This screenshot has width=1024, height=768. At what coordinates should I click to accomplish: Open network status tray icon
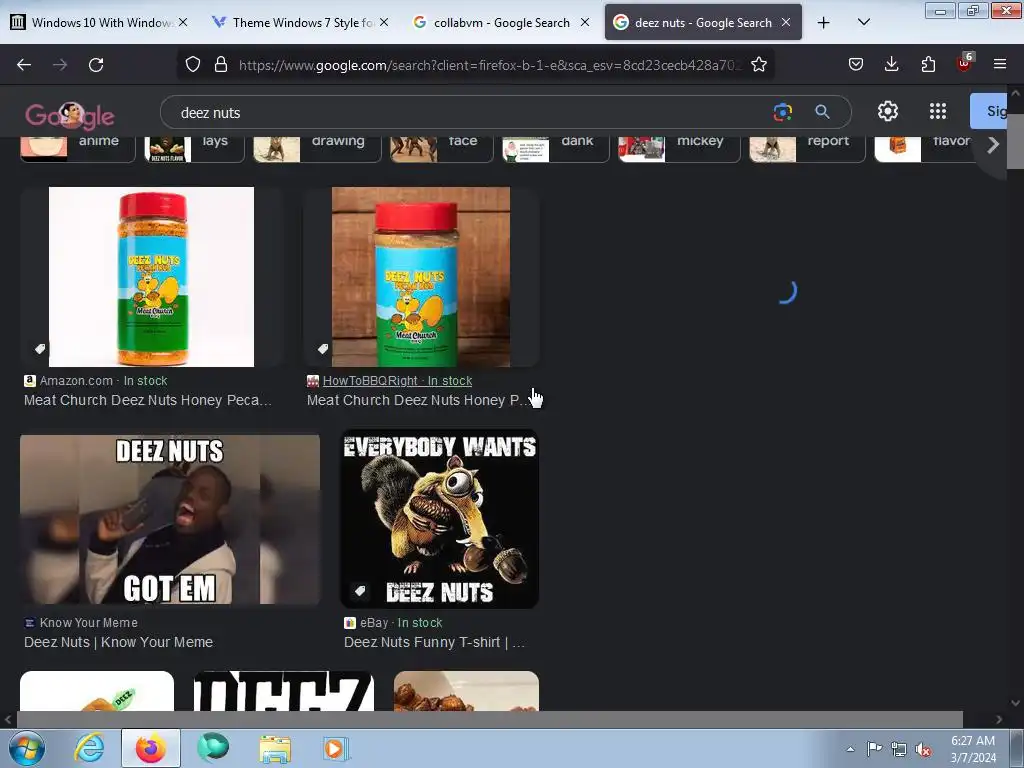tap(899, 750)
